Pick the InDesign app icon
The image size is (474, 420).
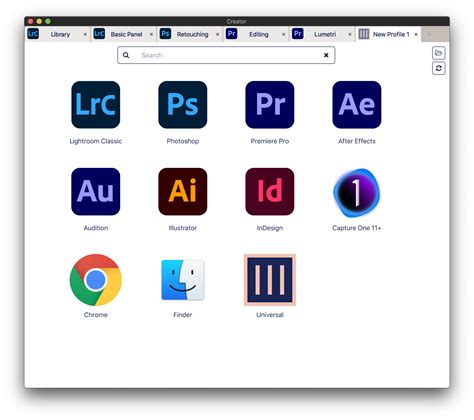coord(270,192)
